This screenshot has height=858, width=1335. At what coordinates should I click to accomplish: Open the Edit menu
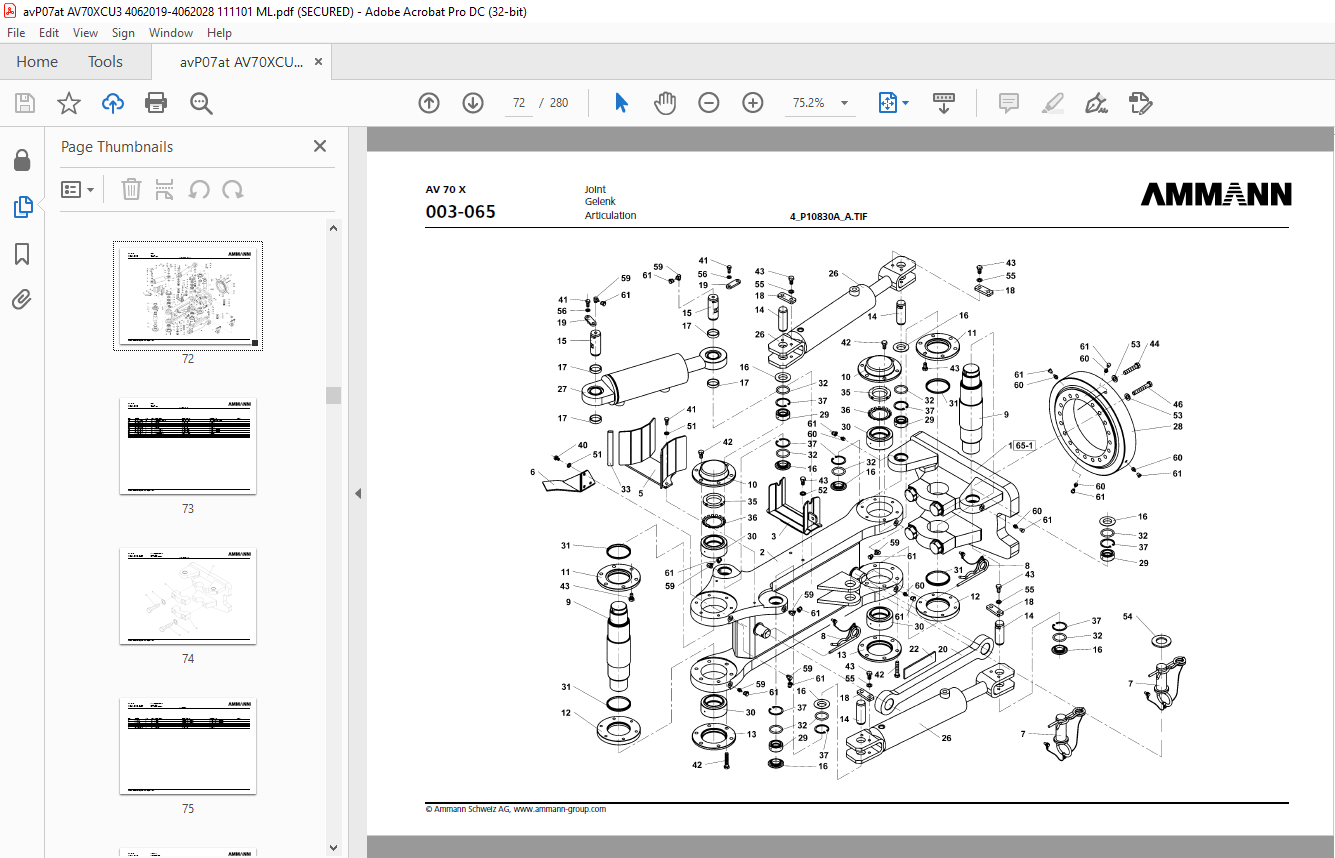49,33
